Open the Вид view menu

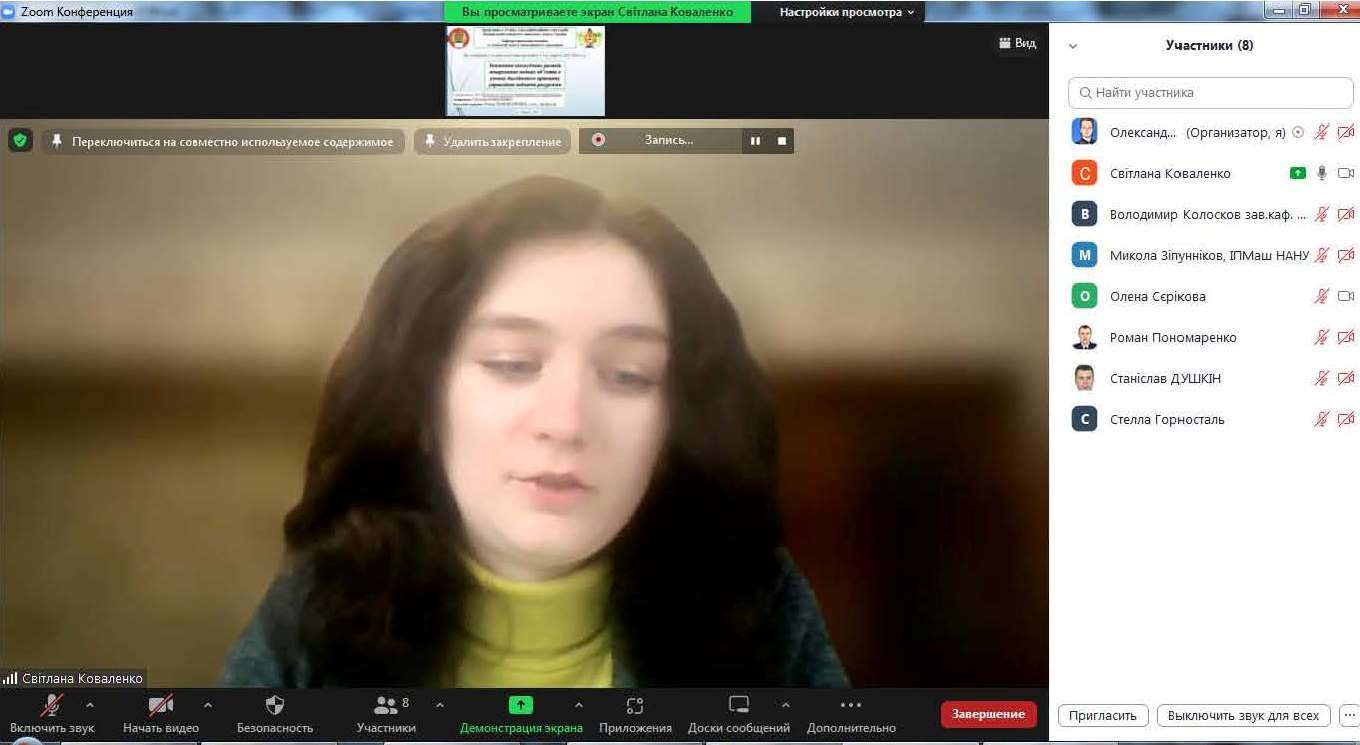(x=1018, y=43)
